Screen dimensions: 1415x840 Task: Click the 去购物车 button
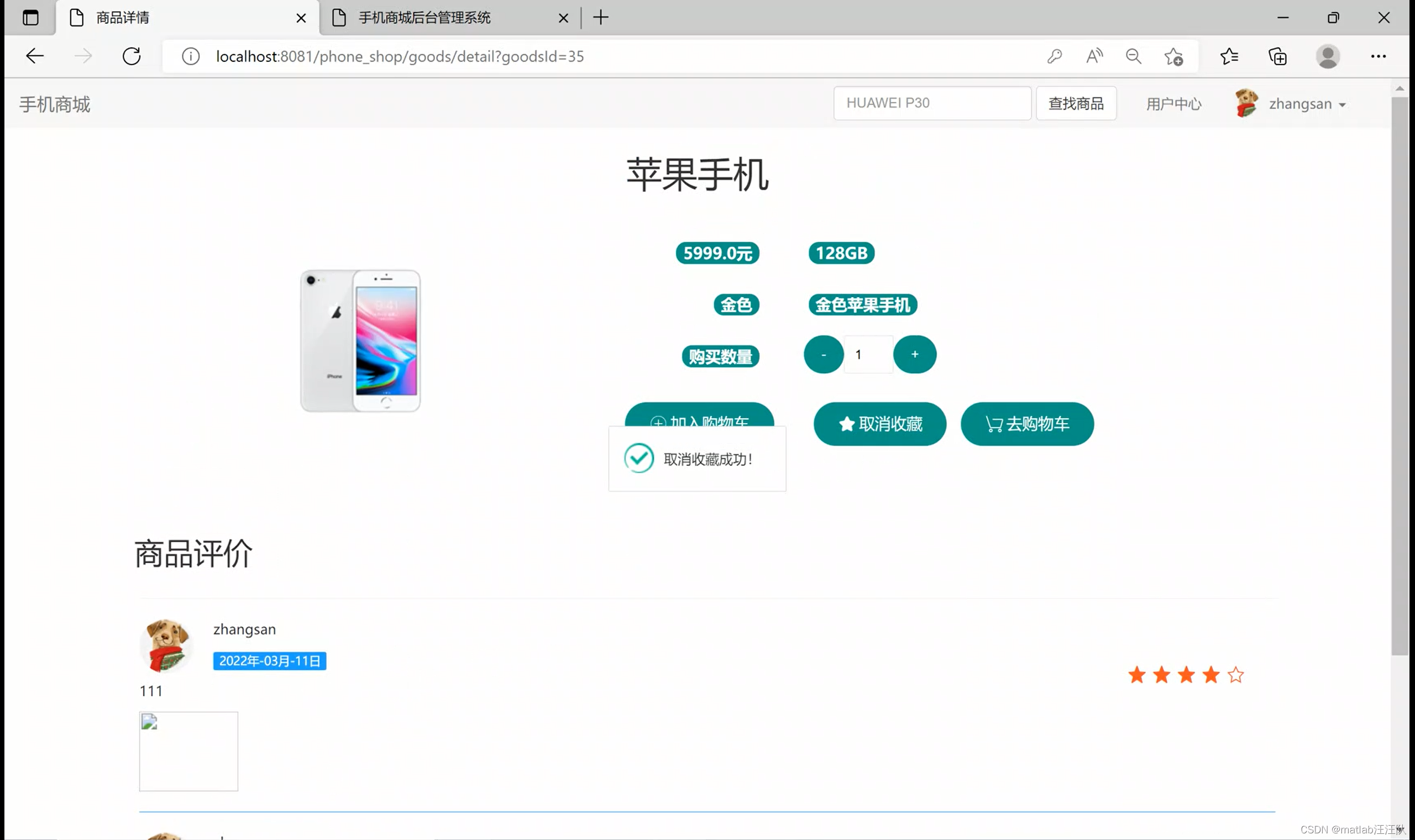[1027, 424]
